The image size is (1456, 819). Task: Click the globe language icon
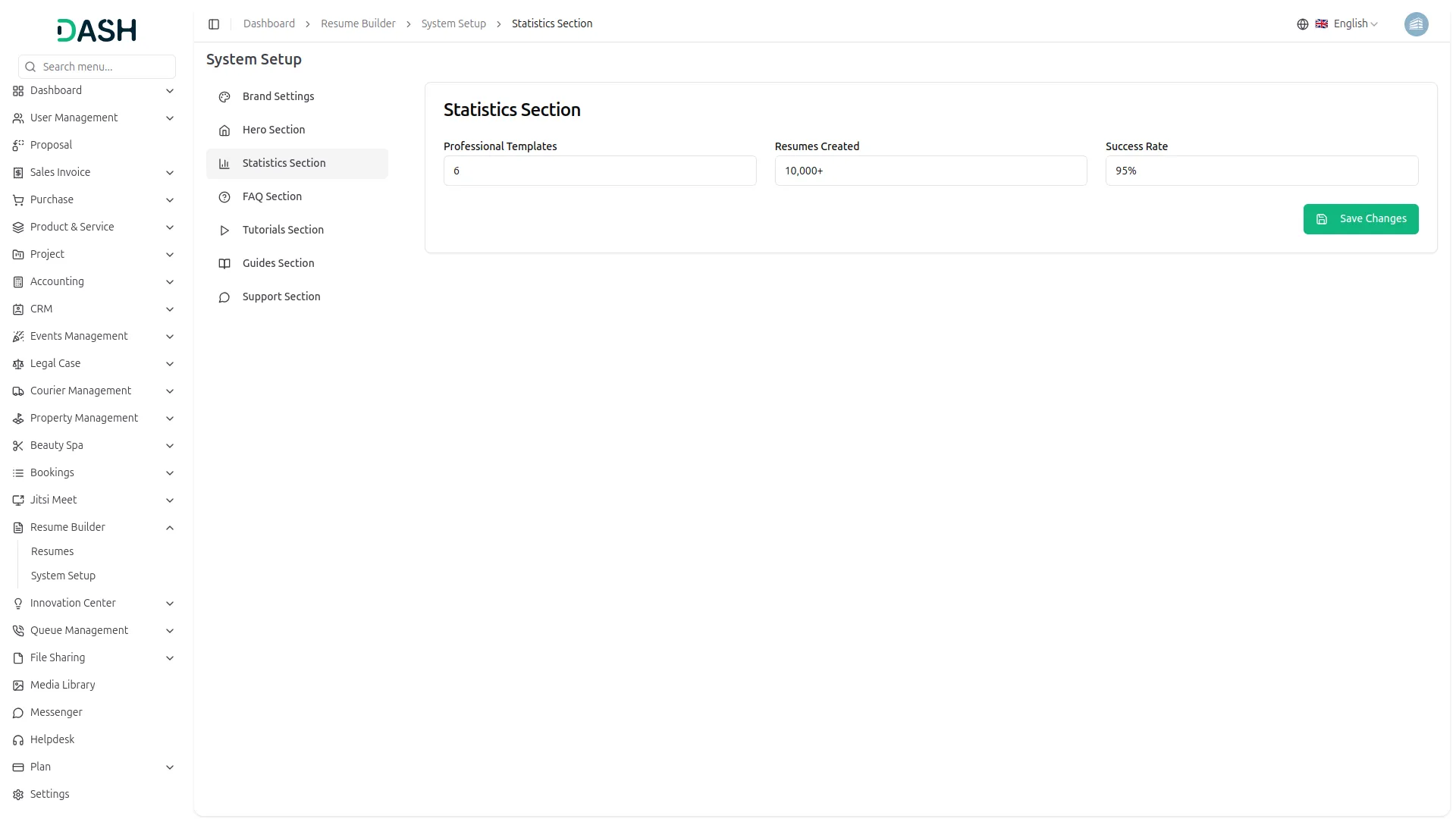point(1303,24)
